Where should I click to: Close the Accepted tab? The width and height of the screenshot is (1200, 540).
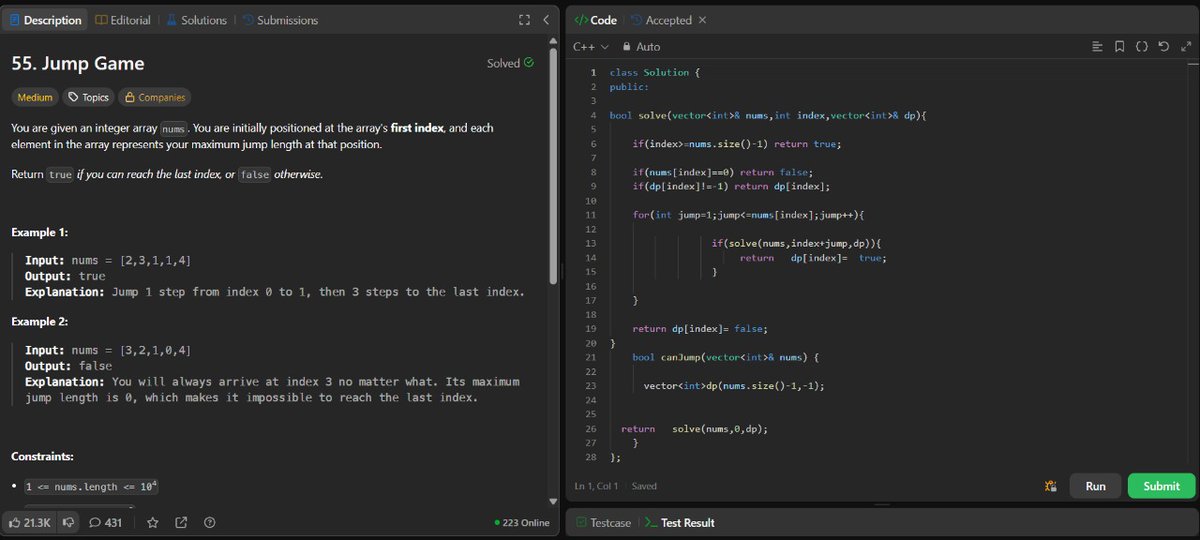click(x=702, y=20)
